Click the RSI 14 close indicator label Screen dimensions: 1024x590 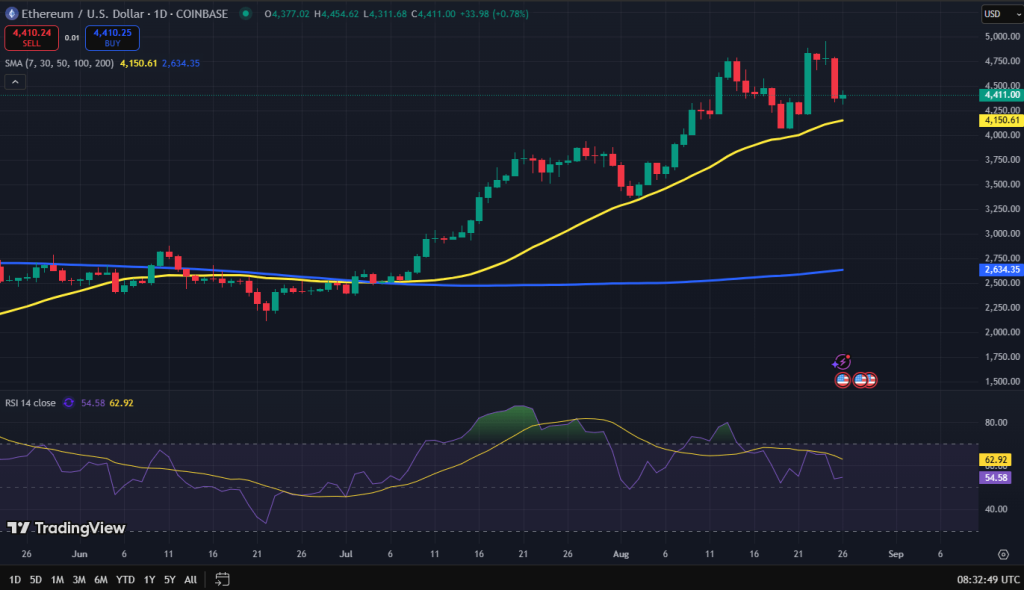click(30, 403)
